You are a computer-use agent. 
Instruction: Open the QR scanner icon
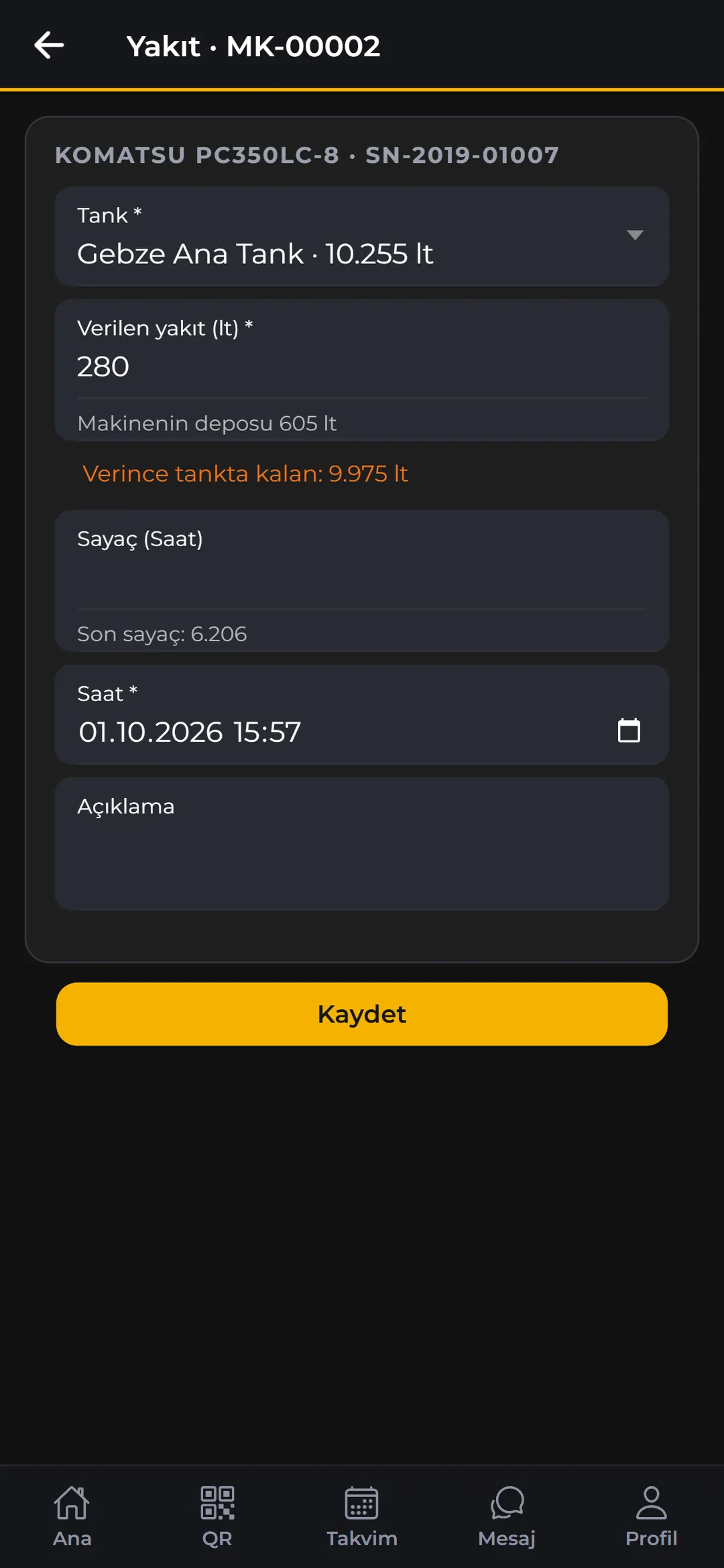click(x=217, y=1502)
